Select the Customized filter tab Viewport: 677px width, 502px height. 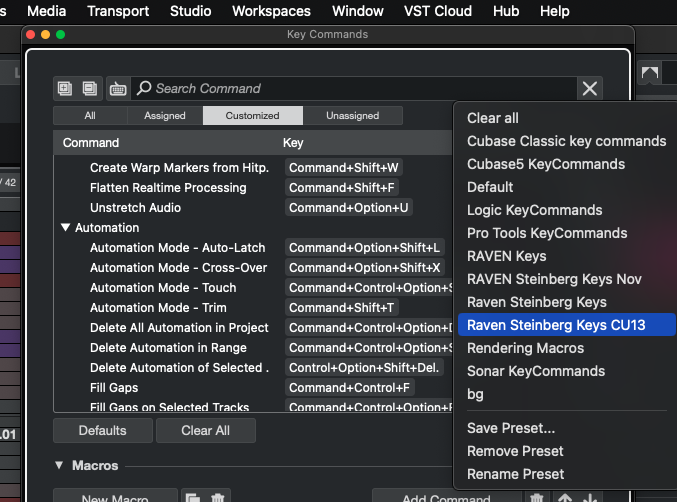coord(253,116)
